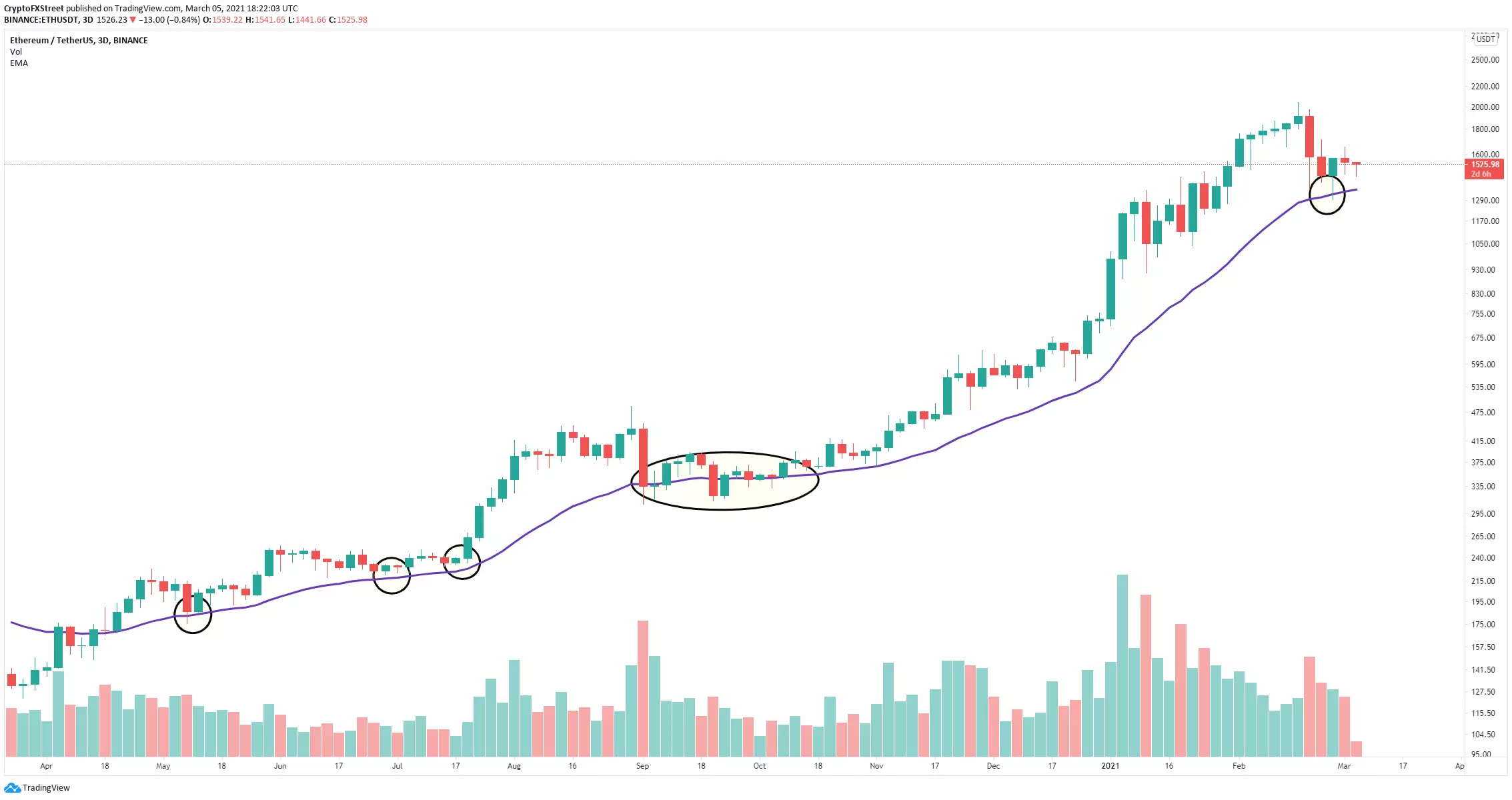
Task: Select the Vol indicator label
Action: [x=16, y=52]
